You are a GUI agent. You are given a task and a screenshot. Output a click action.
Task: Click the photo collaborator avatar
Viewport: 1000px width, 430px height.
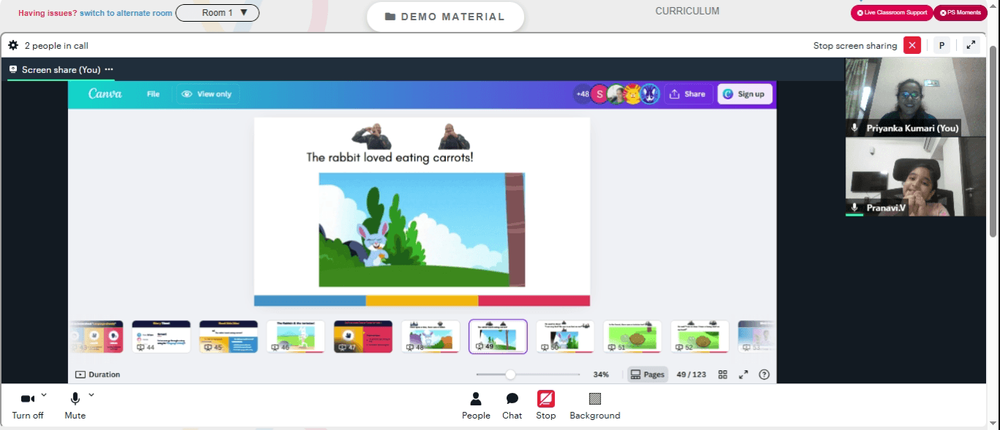pos(616,94)
